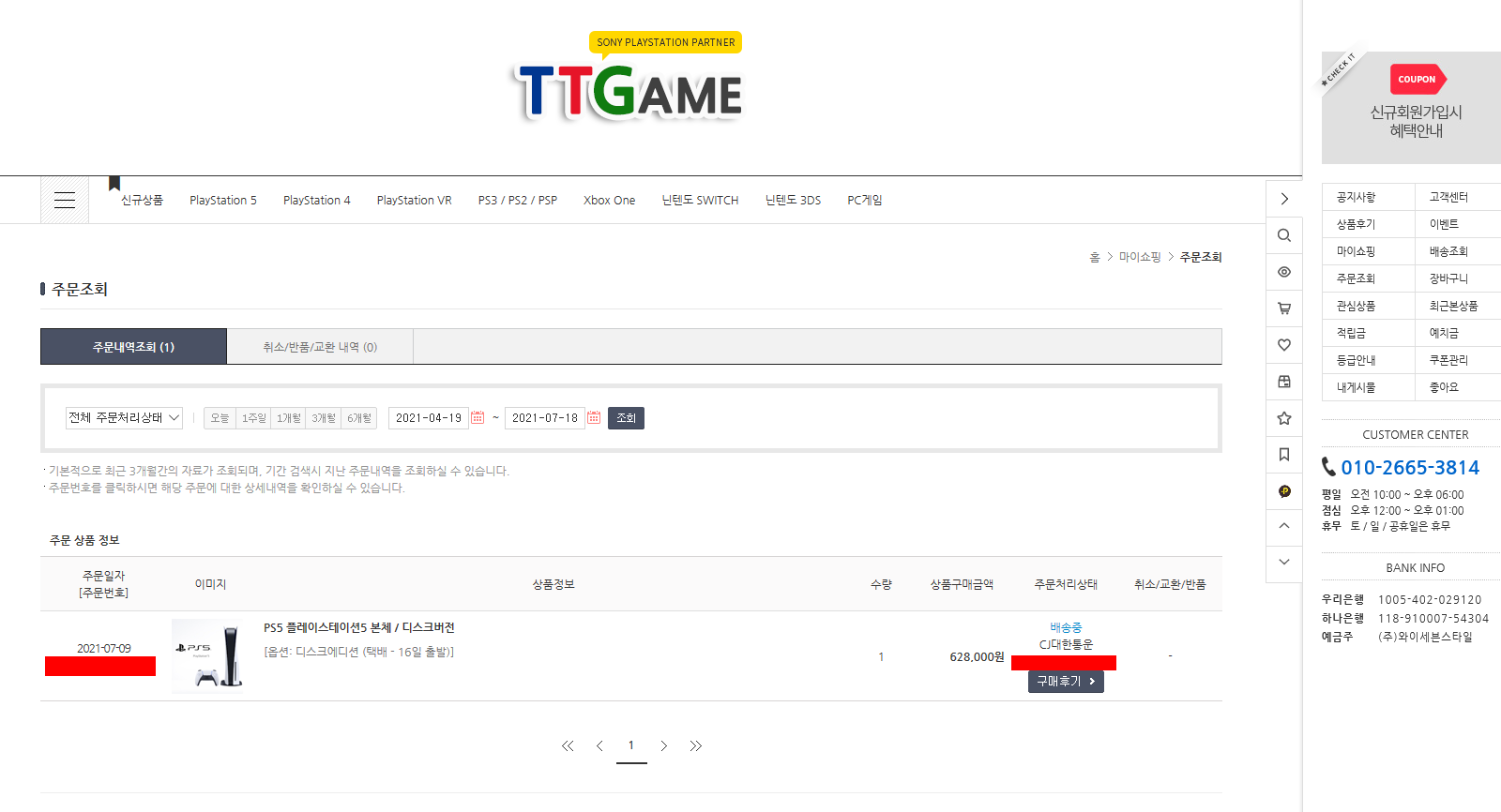
Task: Open the cart icon in the sidebar strip
Action: click(x=1284, y=308)
